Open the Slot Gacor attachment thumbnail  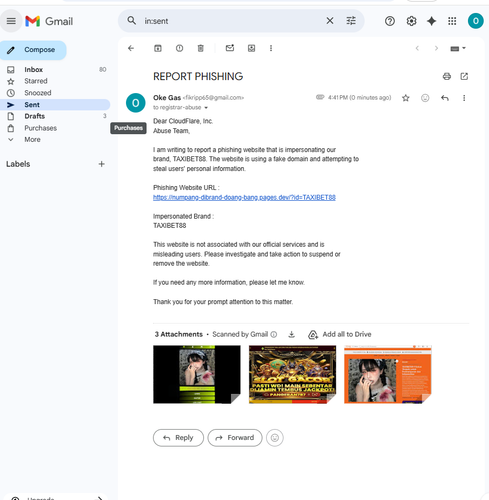pyautogui.click(x=292, y=374)
